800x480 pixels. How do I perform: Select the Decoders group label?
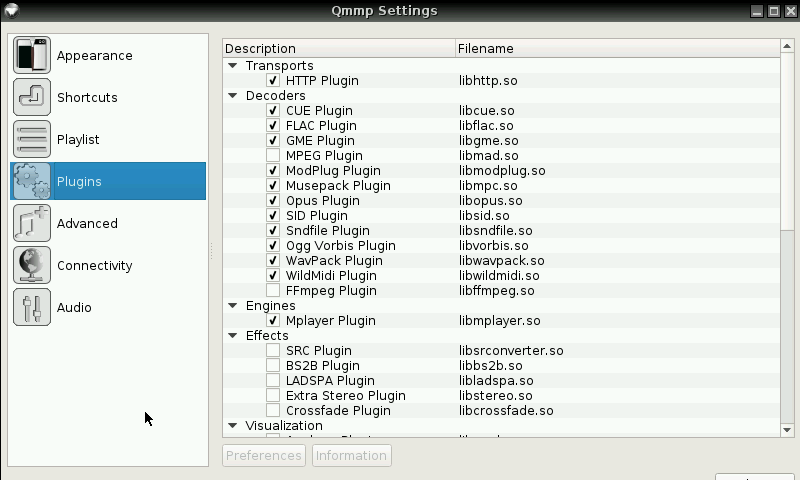click(x=276, y=96)
